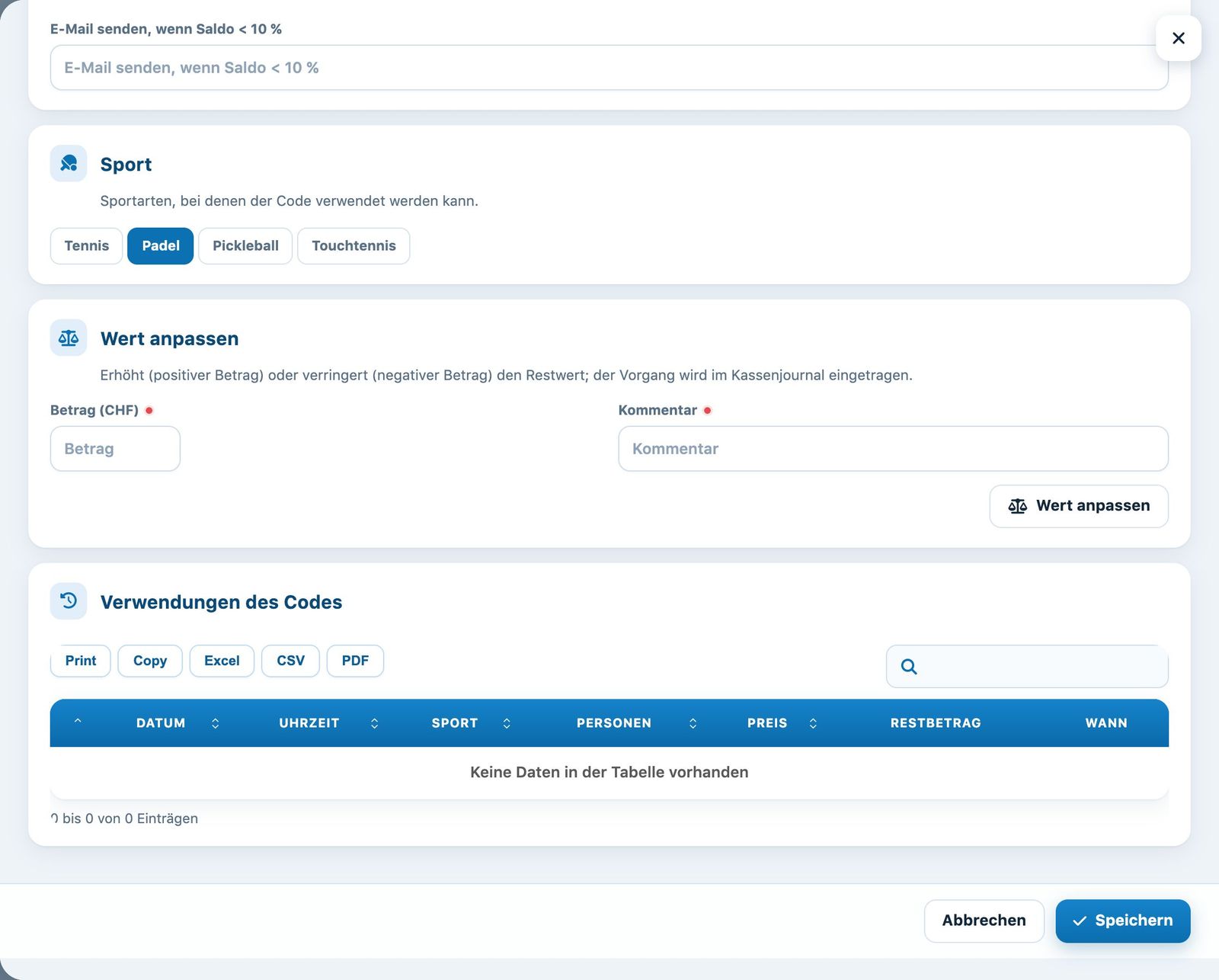Sort table by Datum using sort arrows

(216, 723)
